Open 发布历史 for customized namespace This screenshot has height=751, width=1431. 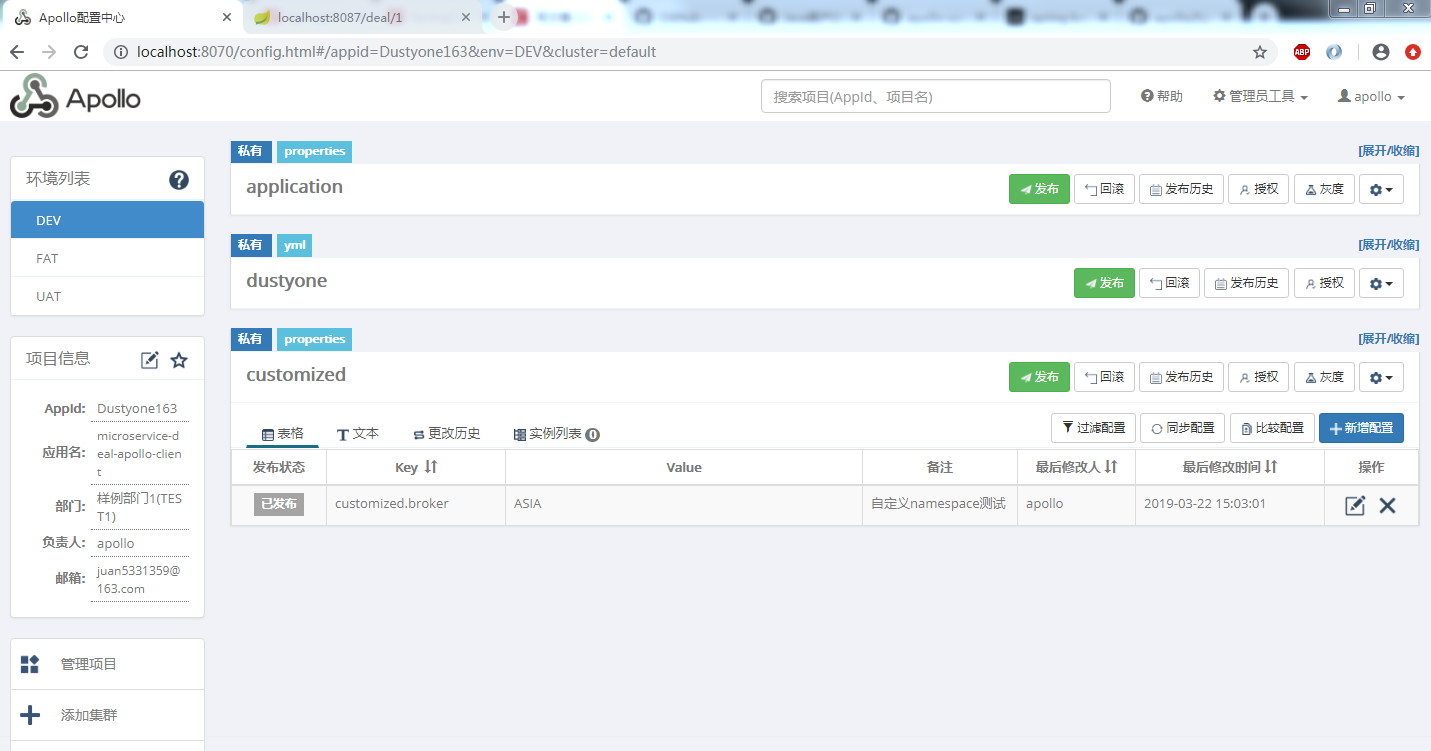[x=1181, y=377]
